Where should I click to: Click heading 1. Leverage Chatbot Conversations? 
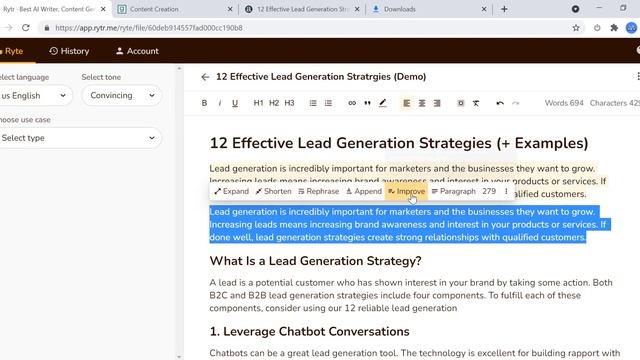tap(309, 331)
